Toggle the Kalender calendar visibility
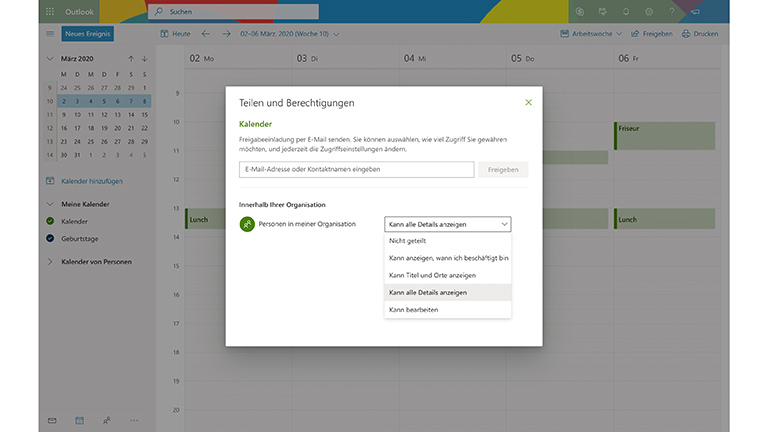 click(x=51, y=221)
